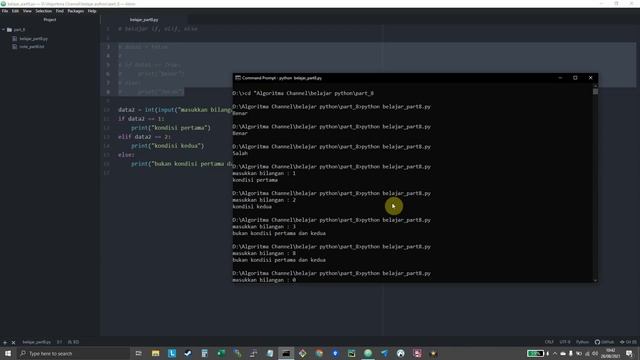The width and height of the screenshot is (640, 360).
Task: Click the 'data2 = int(input(' code line
Action: pyautogui.click(x=175, y=110)
